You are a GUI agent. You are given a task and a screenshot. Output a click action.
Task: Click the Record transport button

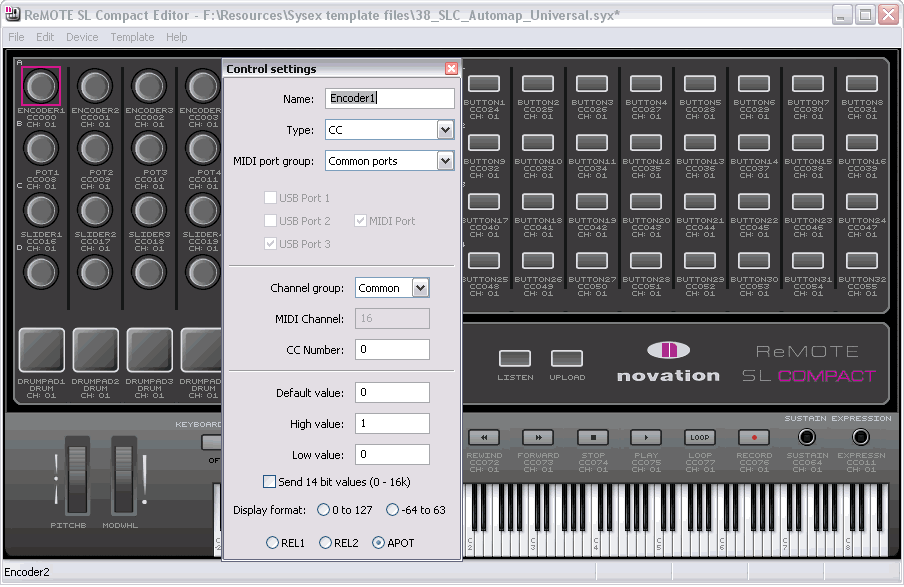tap(754, 438)
